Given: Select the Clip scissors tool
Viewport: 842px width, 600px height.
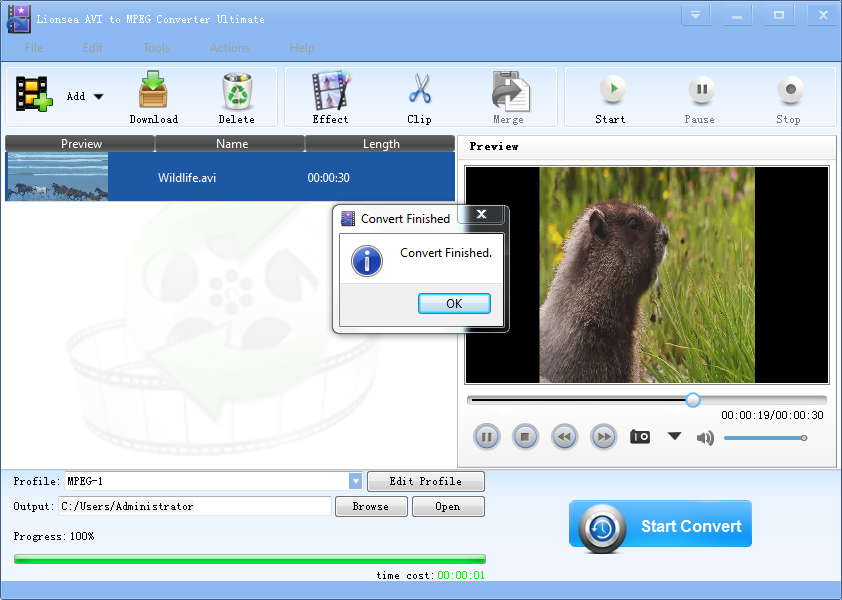Looking at the screenshot, I should tap(419, 89).
